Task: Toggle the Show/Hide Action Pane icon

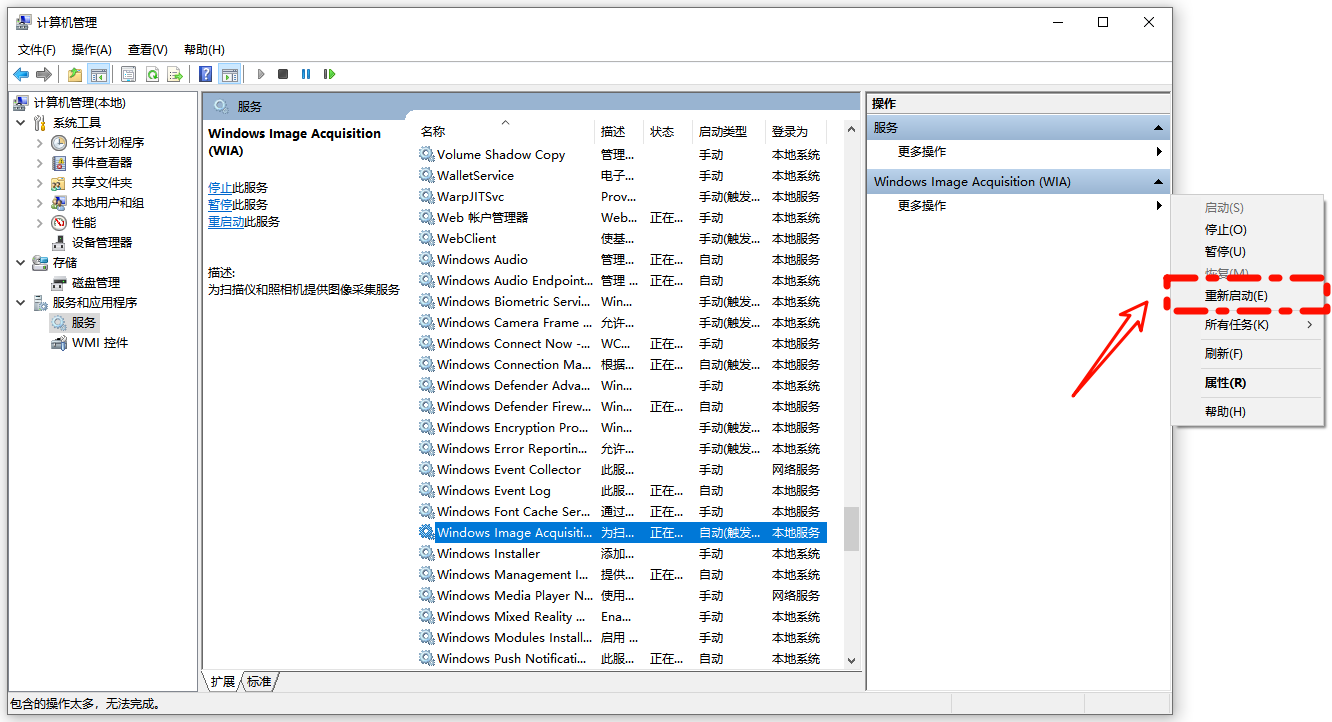Action: click(x=230, y=74)
